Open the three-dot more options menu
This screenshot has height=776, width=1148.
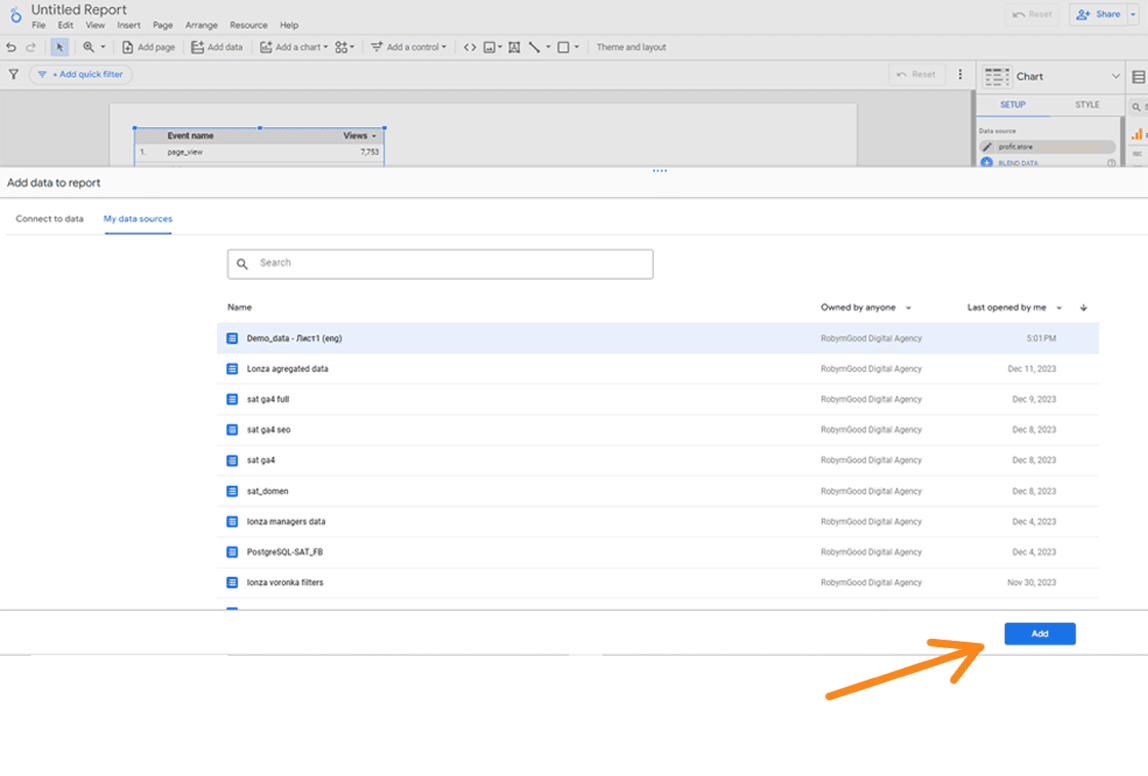coord(961,75)
